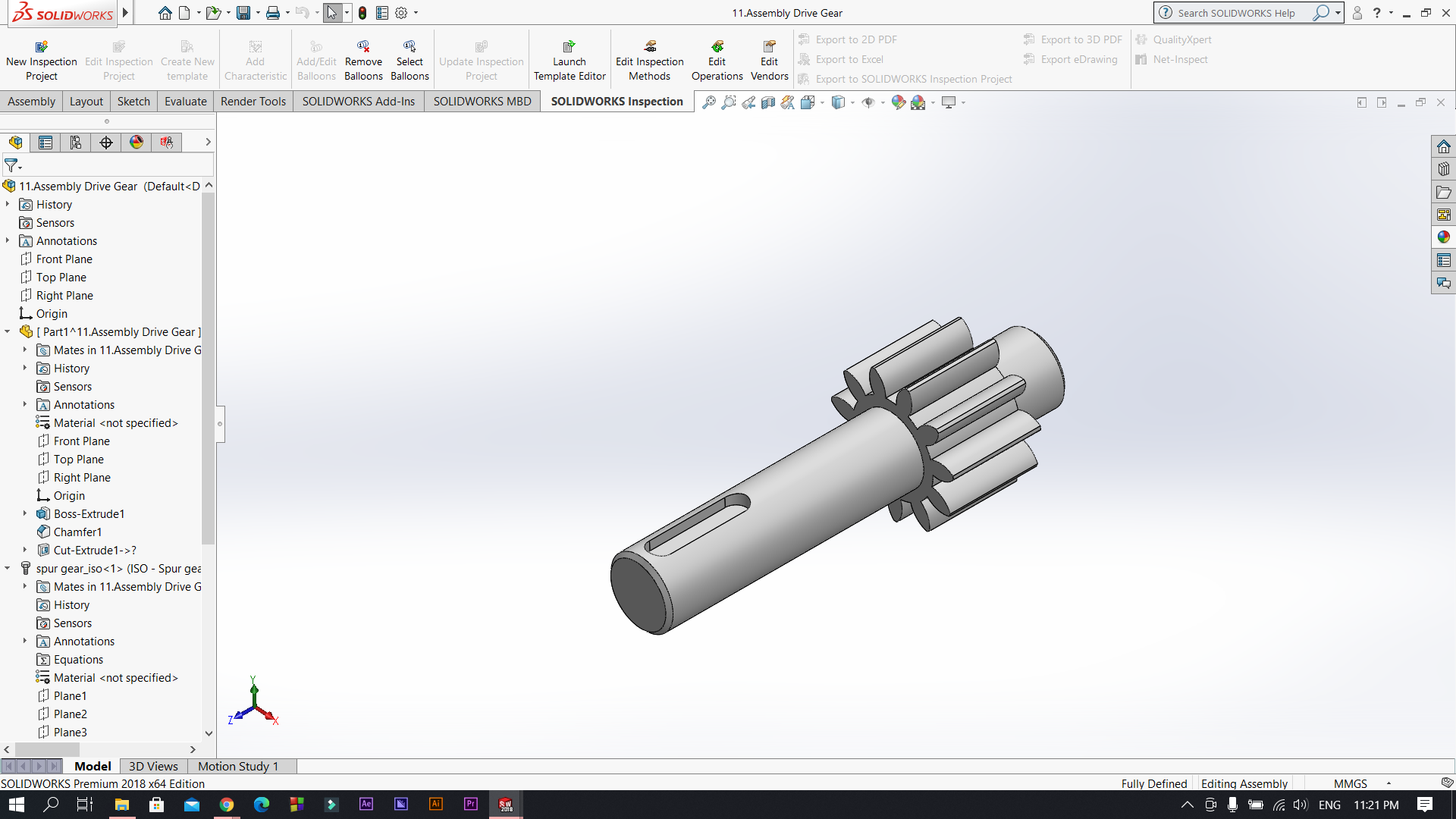This screenshot has width=1456, height=819.
Task: Open the ConfigurationManager tab icon
Action: [76, 142]
